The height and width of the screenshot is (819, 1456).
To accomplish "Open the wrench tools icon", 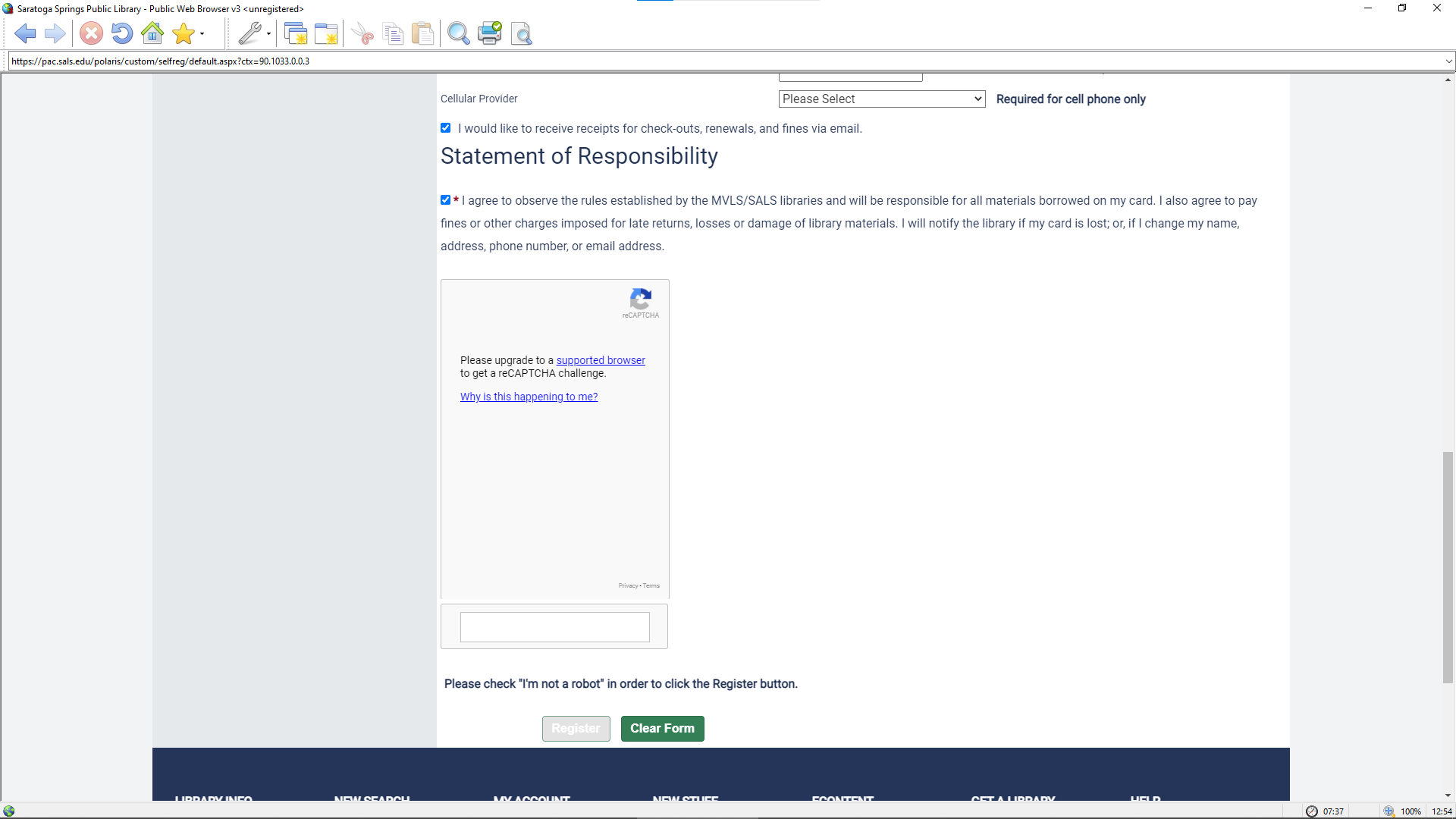I will click(249, 33).
